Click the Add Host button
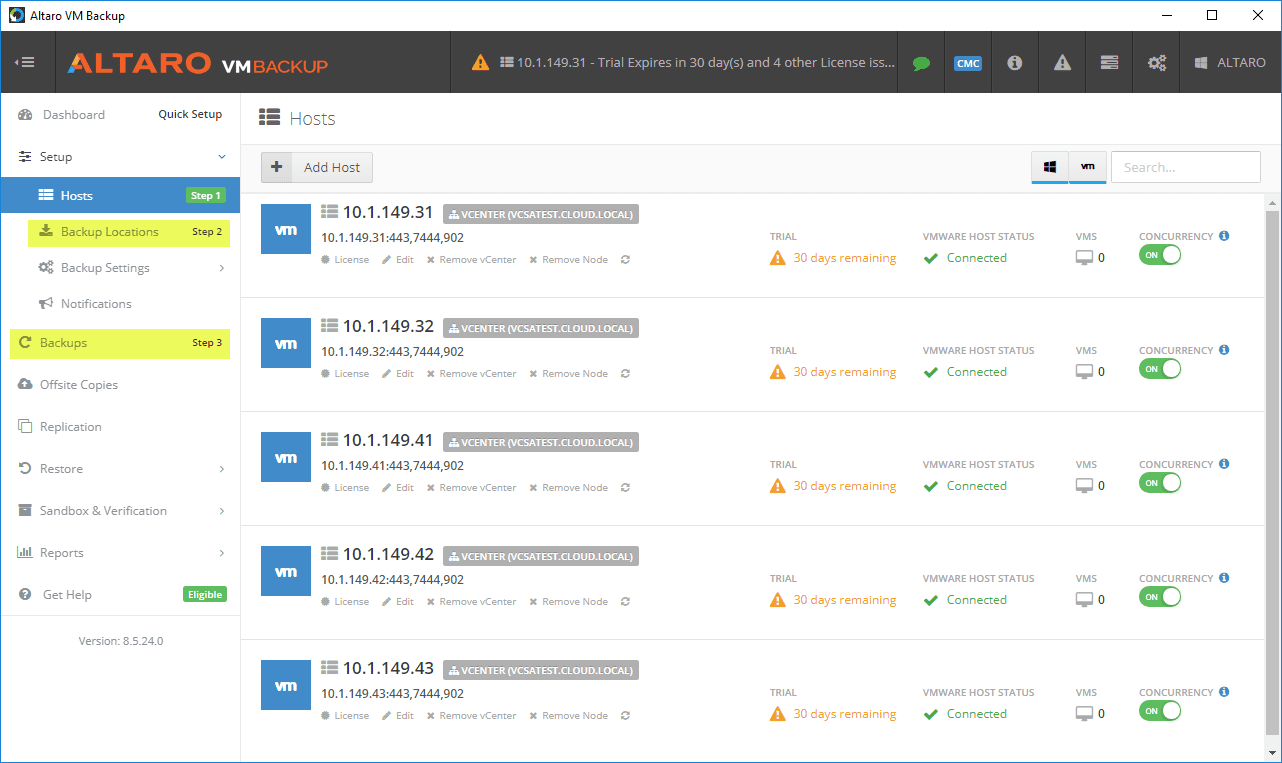Image resolution: width=1282 pixels, height=763 pixels. pos(317,167)
